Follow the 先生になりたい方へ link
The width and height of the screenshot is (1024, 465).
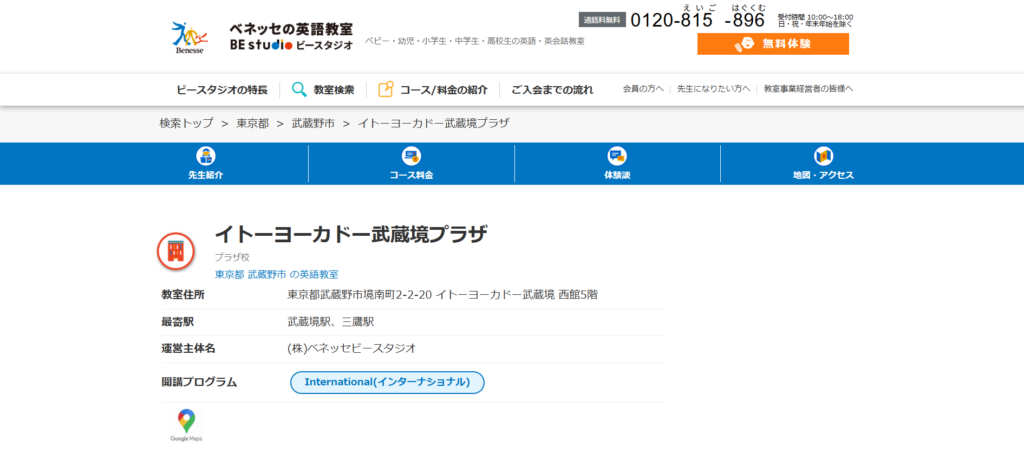713,89
